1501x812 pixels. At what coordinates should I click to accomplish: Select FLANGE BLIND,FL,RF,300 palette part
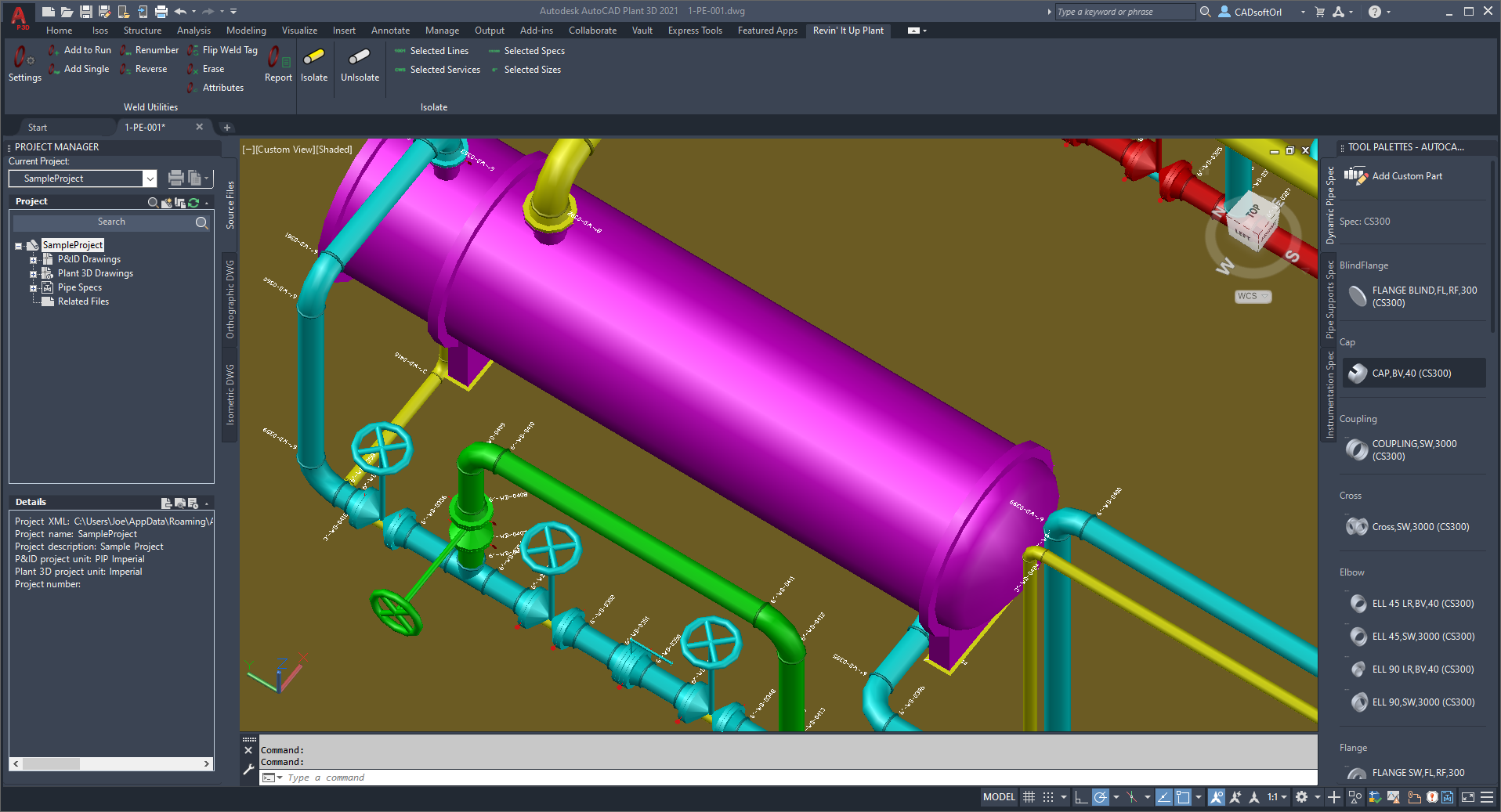point(1414,297)
